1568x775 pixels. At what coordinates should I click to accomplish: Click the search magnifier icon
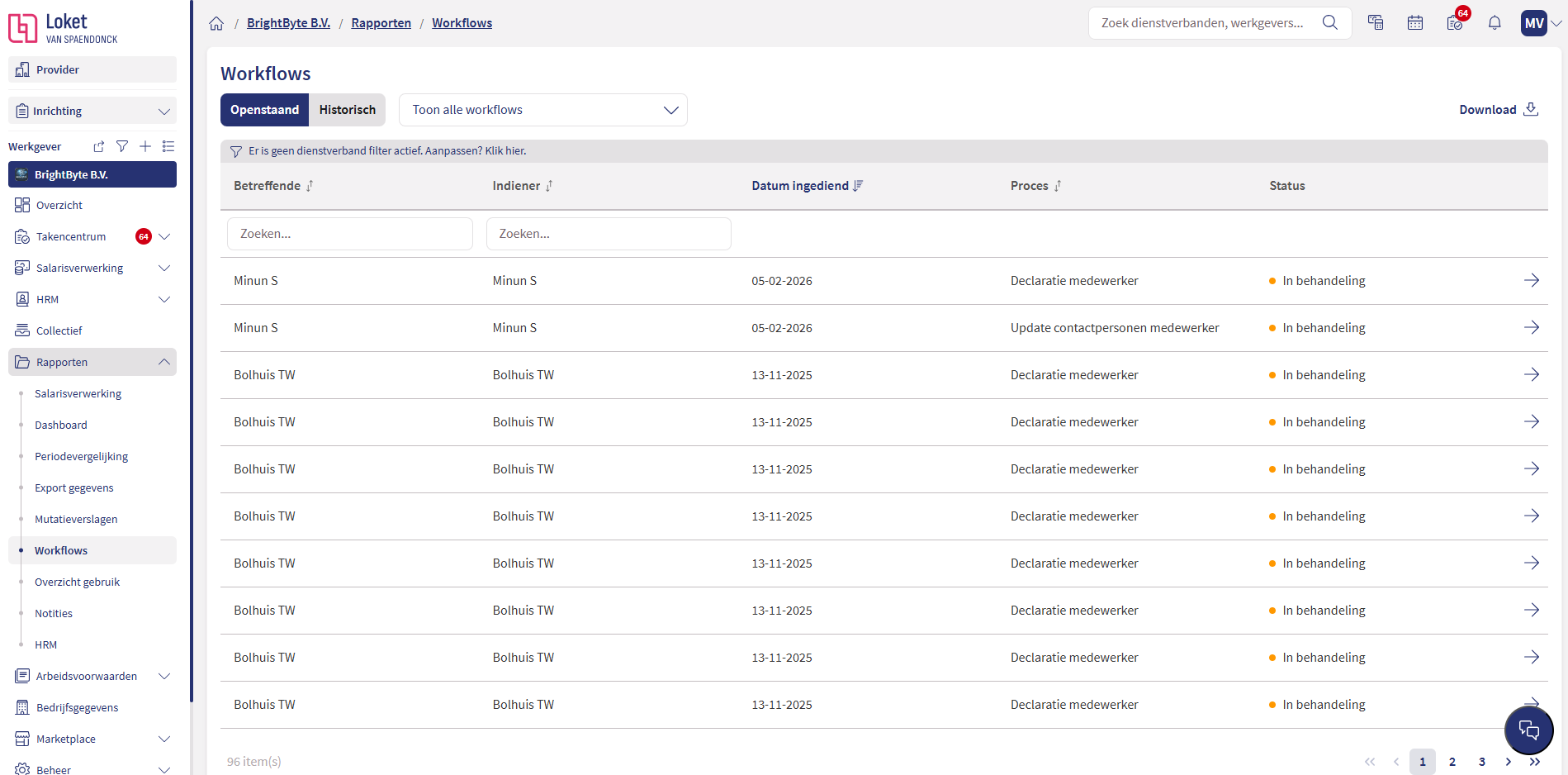click(x=1329, y=23)
